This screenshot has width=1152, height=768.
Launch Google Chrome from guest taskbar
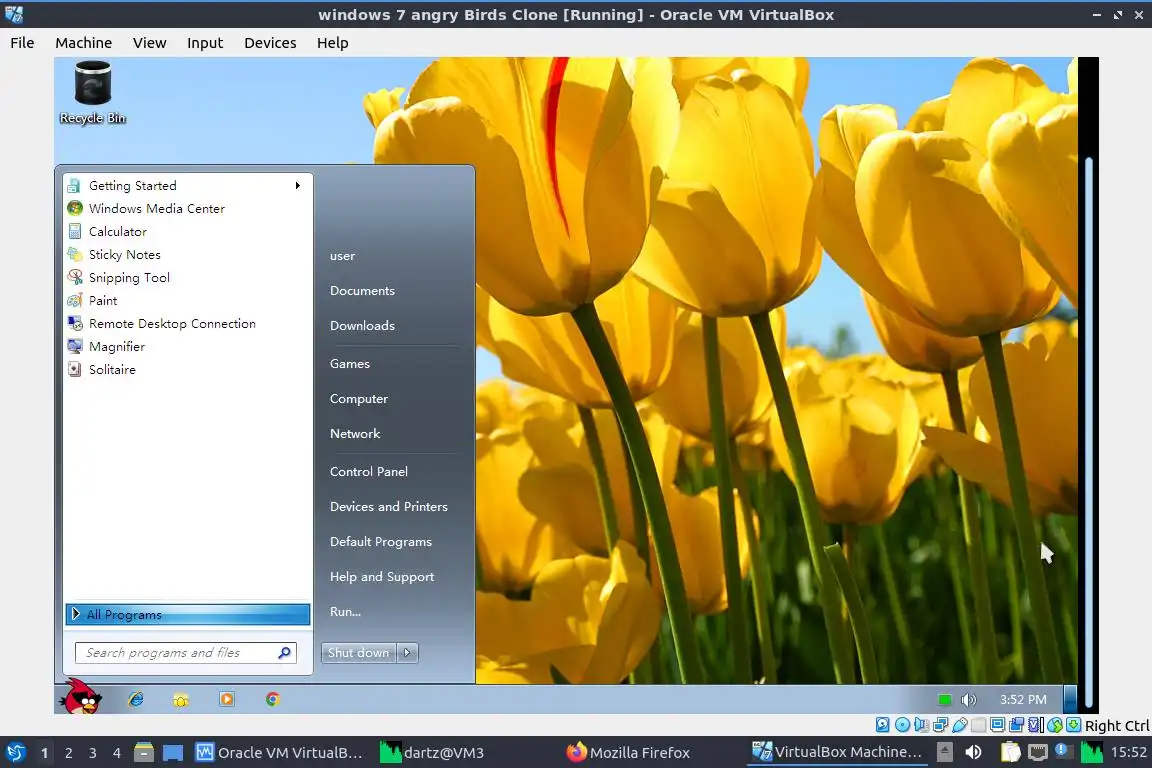click(x=273, y=700)
